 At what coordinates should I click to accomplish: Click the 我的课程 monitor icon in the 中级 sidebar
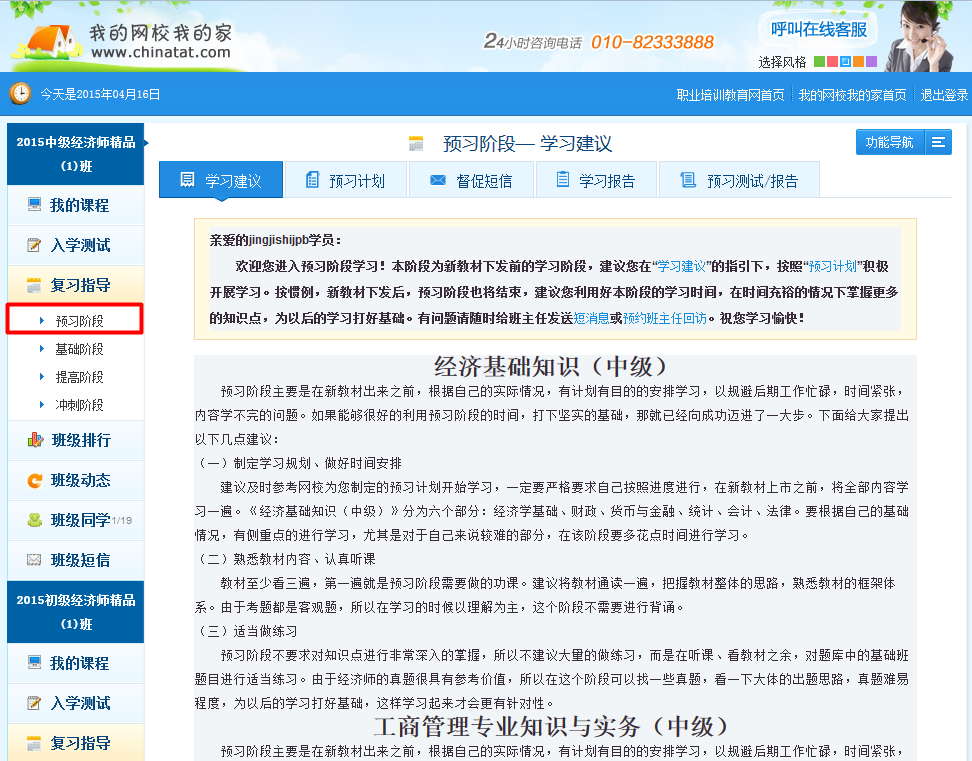coord(34,205)
